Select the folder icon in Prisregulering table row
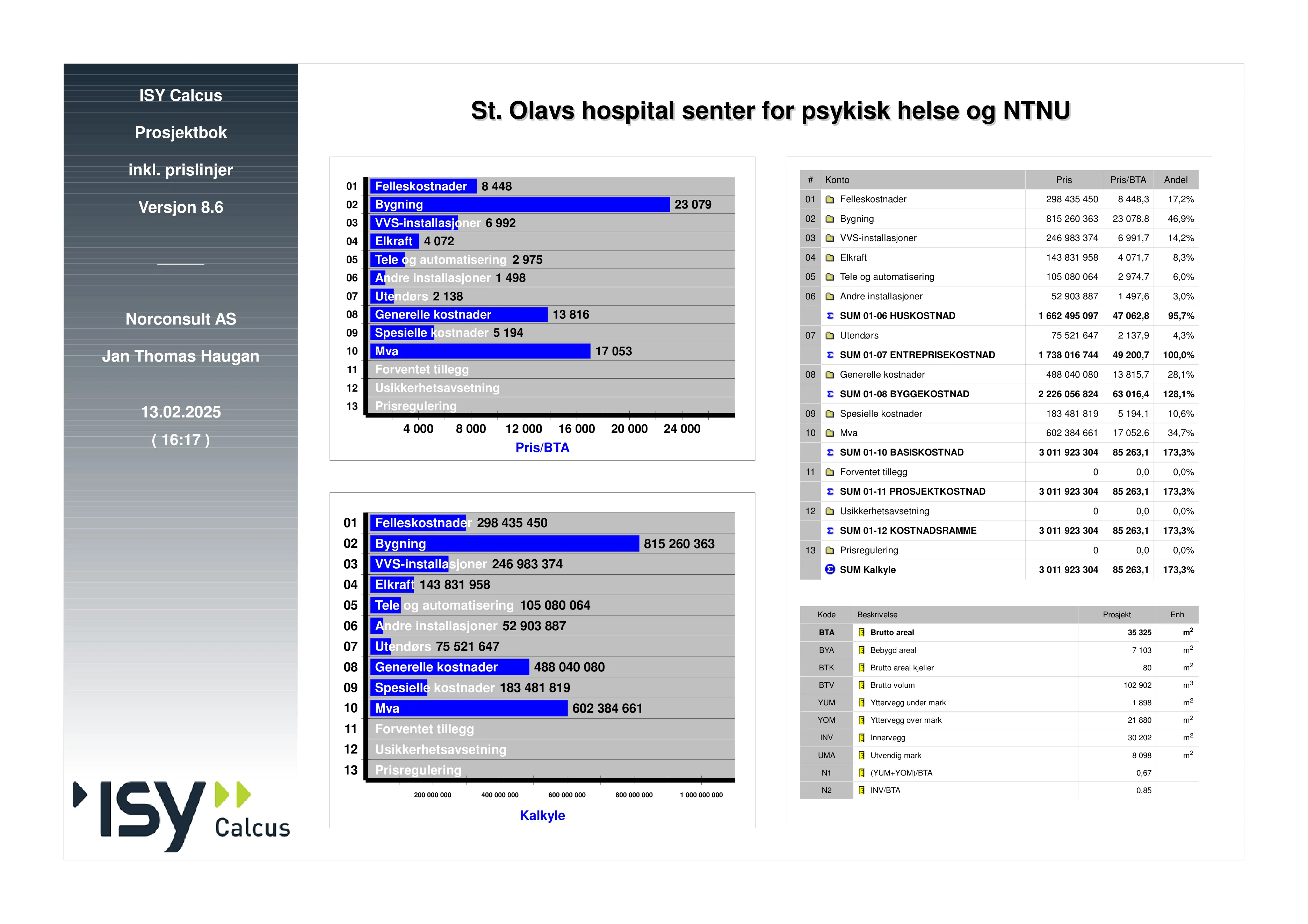Viewport: 1308px width, 924px height. 830,550
